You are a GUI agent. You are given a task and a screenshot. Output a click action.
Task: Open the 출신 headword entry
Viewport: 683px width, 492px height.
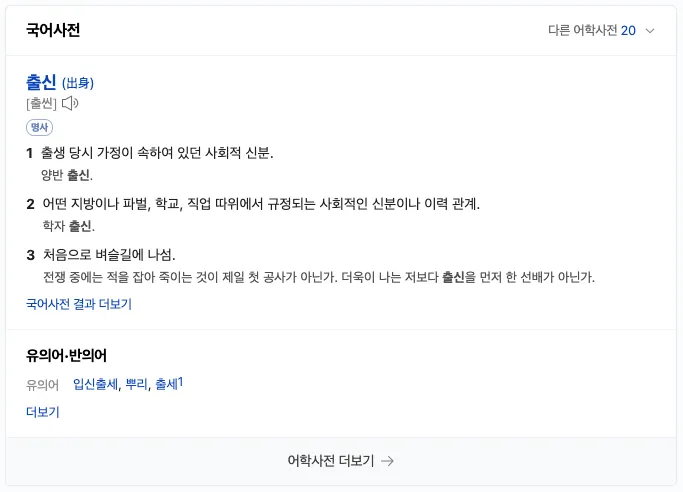click(41, 82)
